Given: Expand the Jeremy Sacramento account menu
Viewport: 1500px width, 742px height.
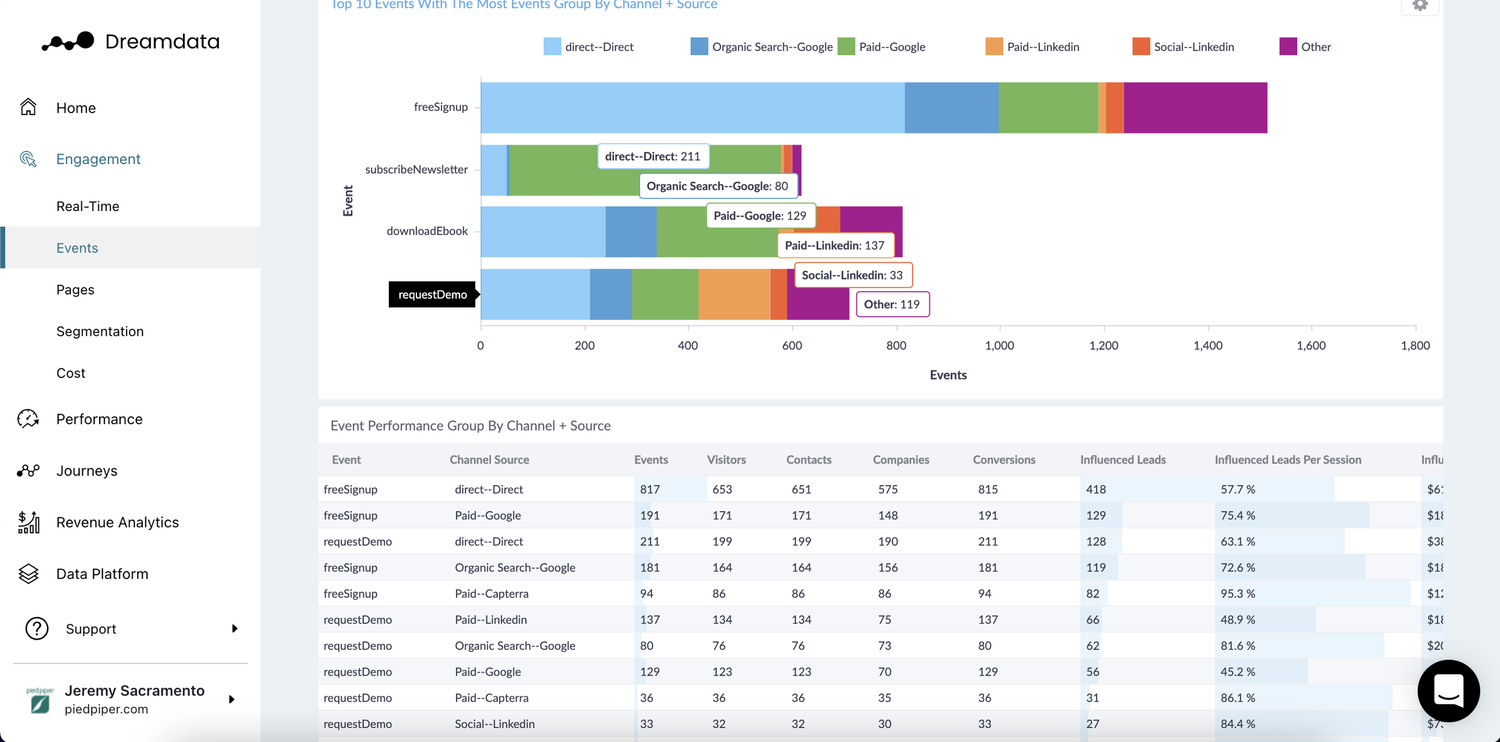Looking at the screenshot, I should tap(232, 700).
